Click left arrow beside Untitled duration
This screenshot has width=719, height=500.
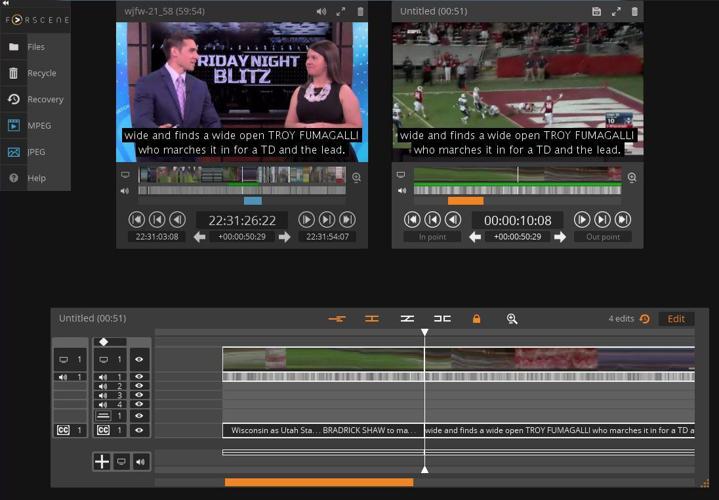[475, 237]
